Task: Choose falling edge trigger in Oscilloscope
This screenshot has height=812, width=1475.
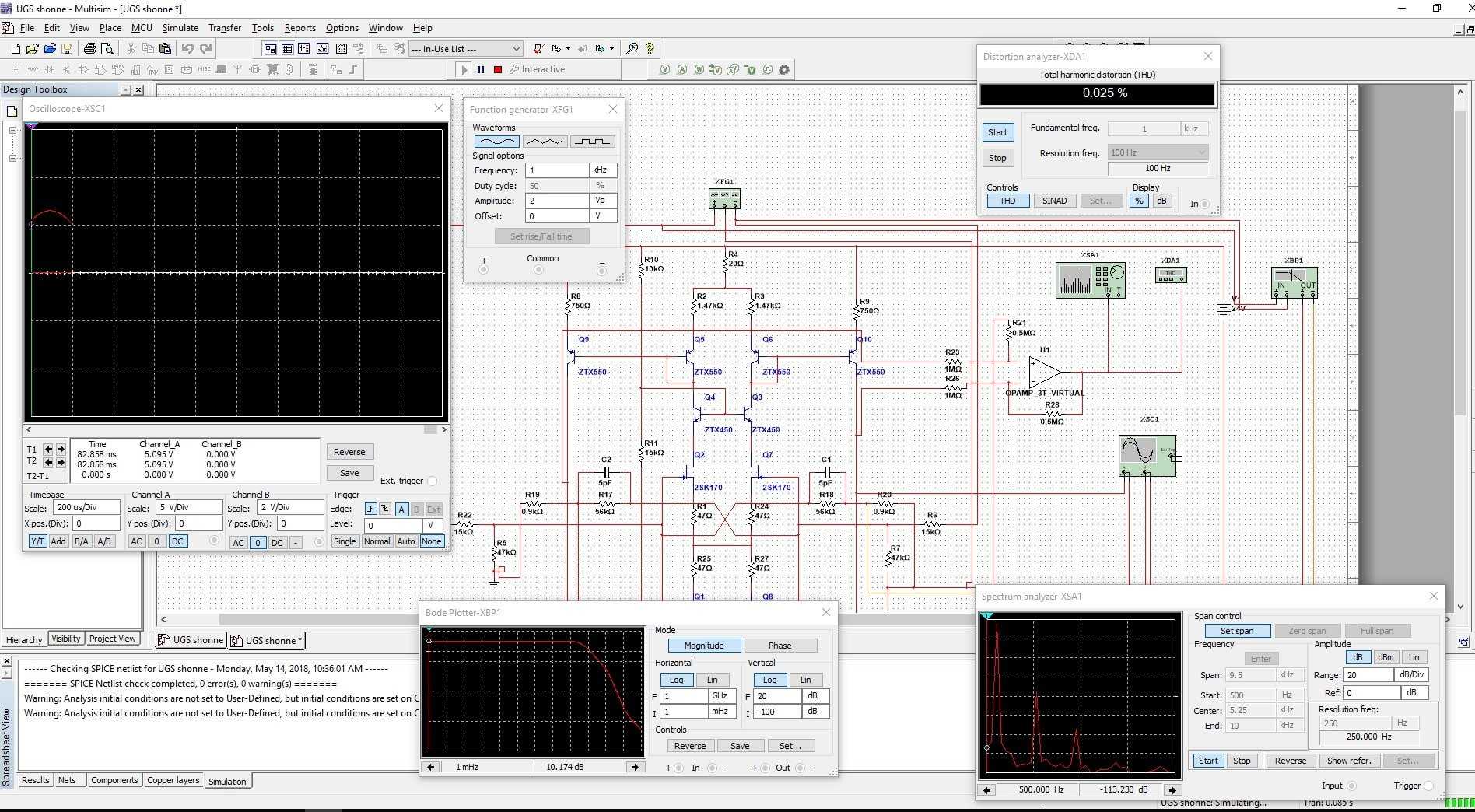Action: [x=385, y=509]
